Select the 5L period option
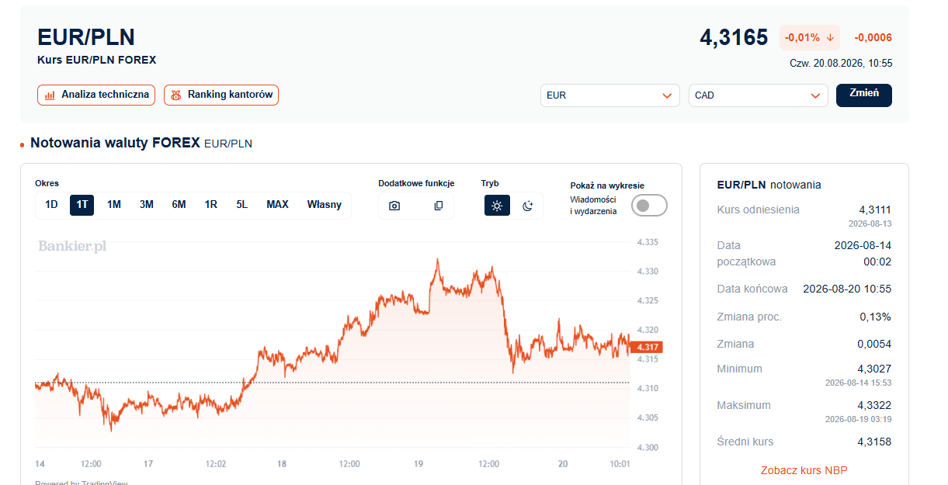The image size is (948, 485). coord(242,204)
